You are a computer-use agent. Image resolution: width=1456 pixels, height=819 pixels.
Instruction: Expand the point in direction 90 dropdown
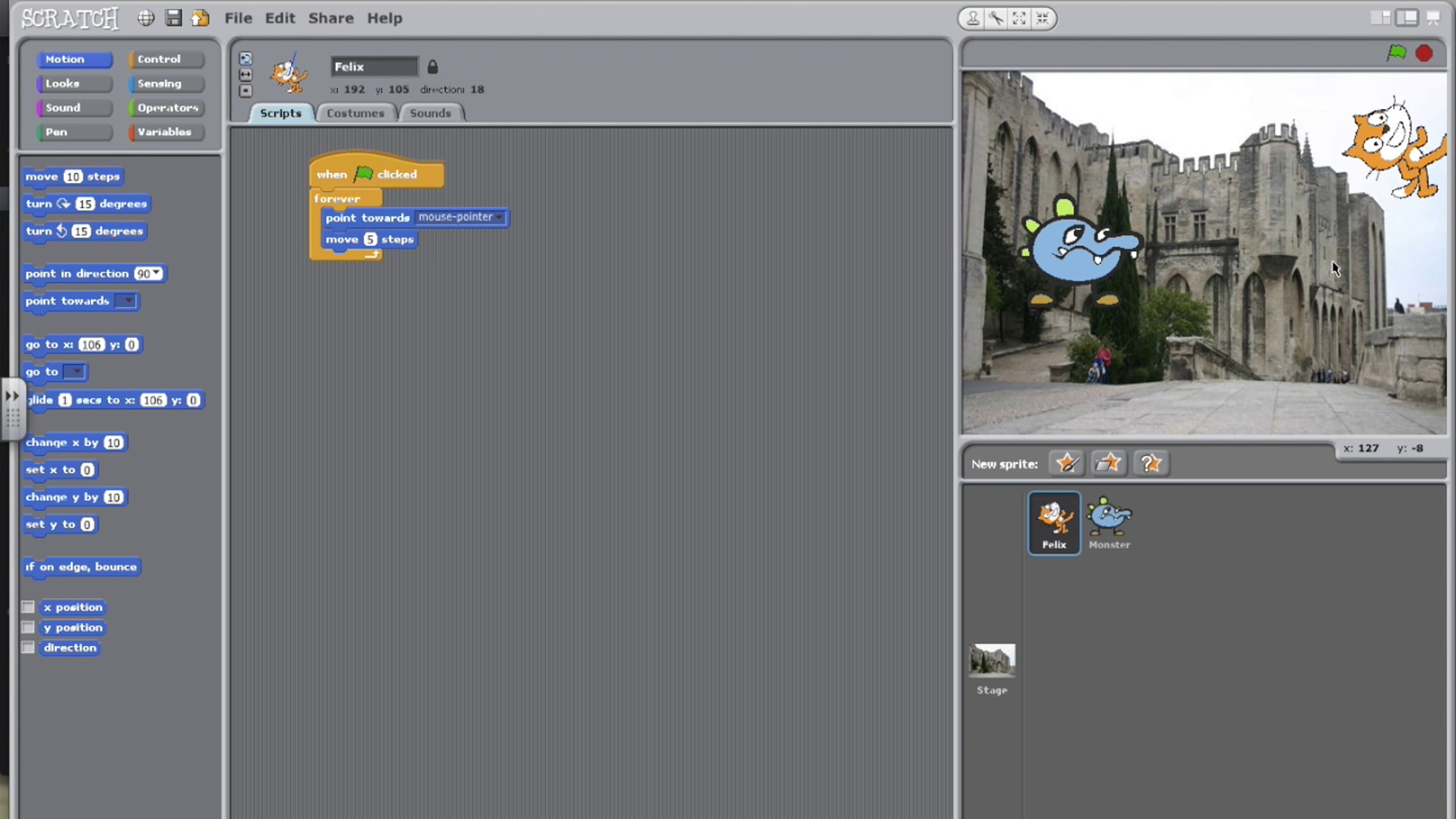click(x=149, y=274)
